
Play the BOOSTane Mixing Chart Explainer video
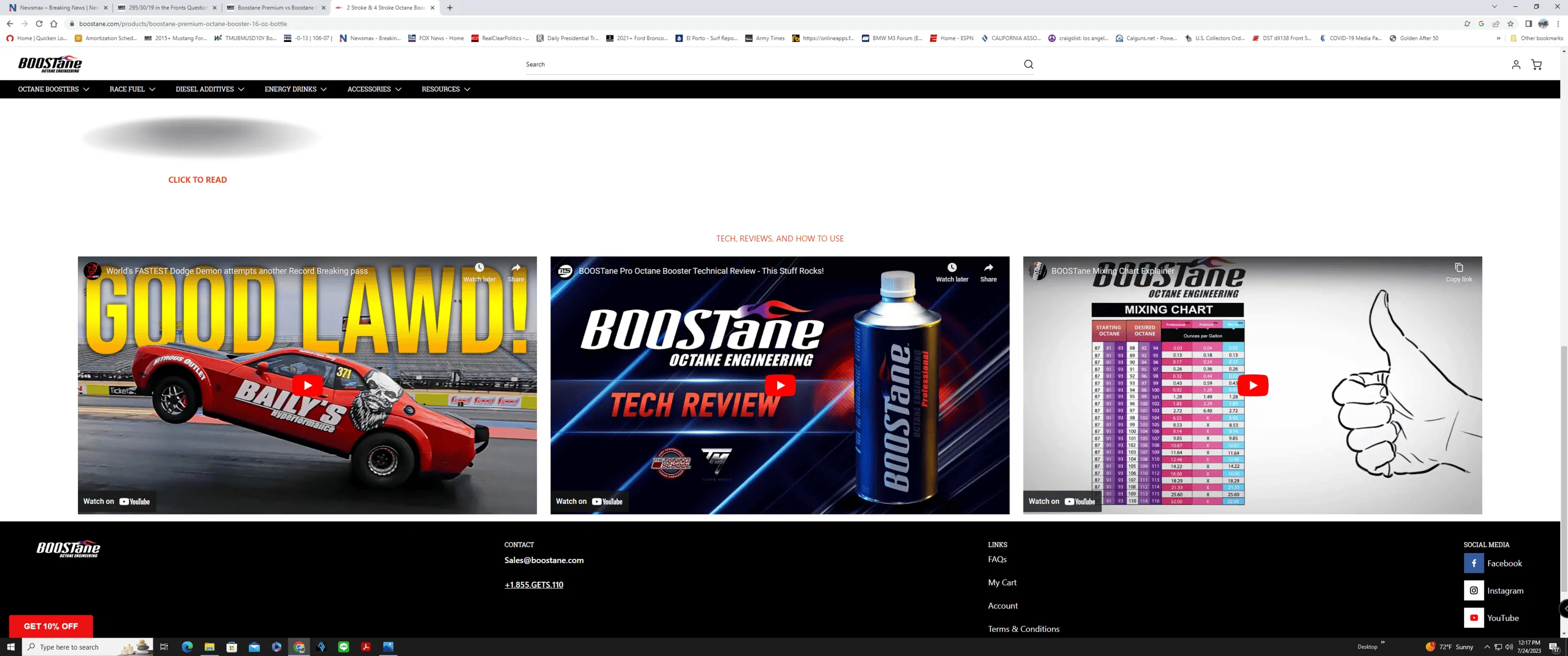(x=1253, y=385)
